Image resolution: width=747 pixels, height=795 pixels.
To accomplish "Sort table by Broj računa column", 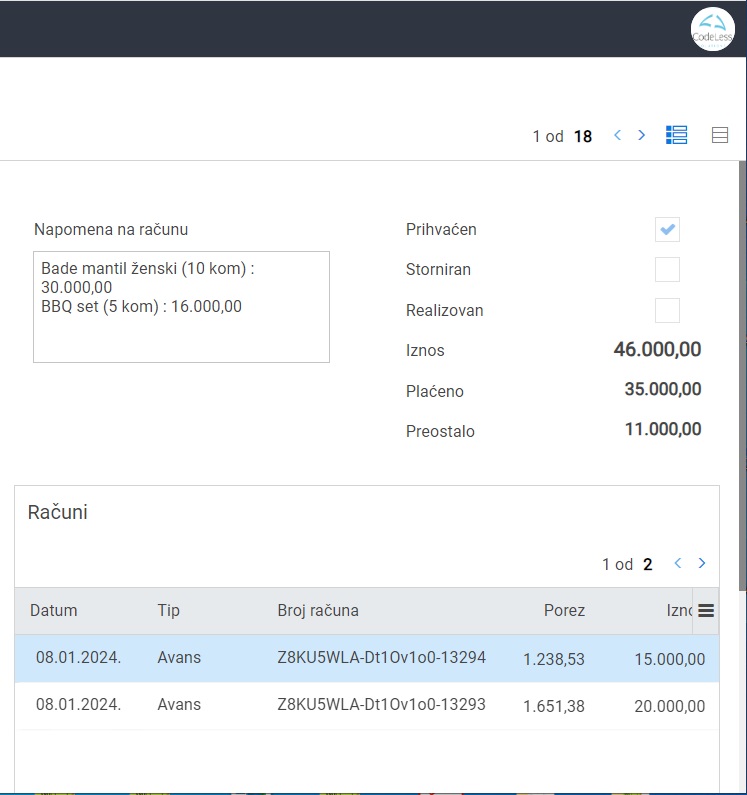I will point(318,610).
